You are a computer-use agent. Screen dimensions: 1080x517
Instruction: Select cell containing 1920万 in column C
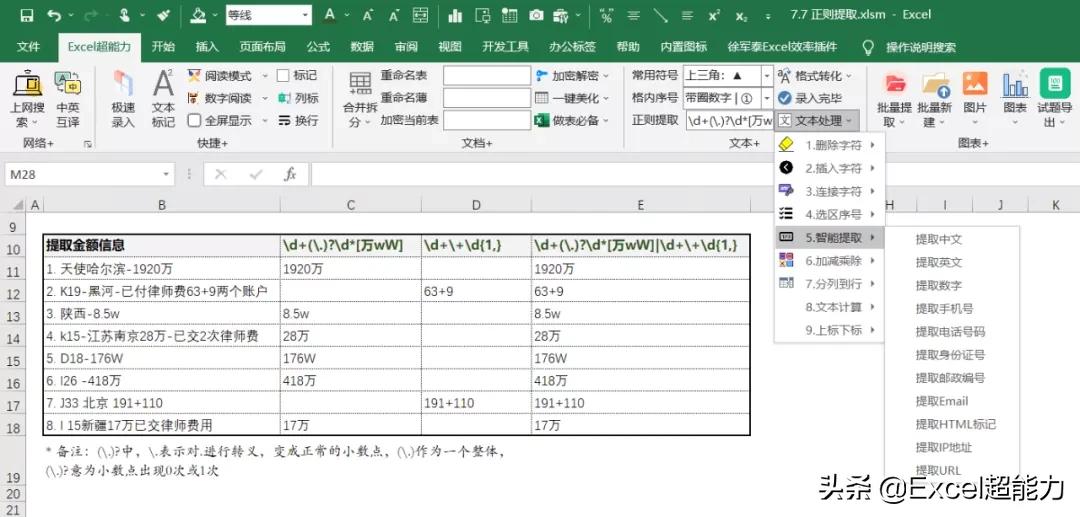(351, 269)
